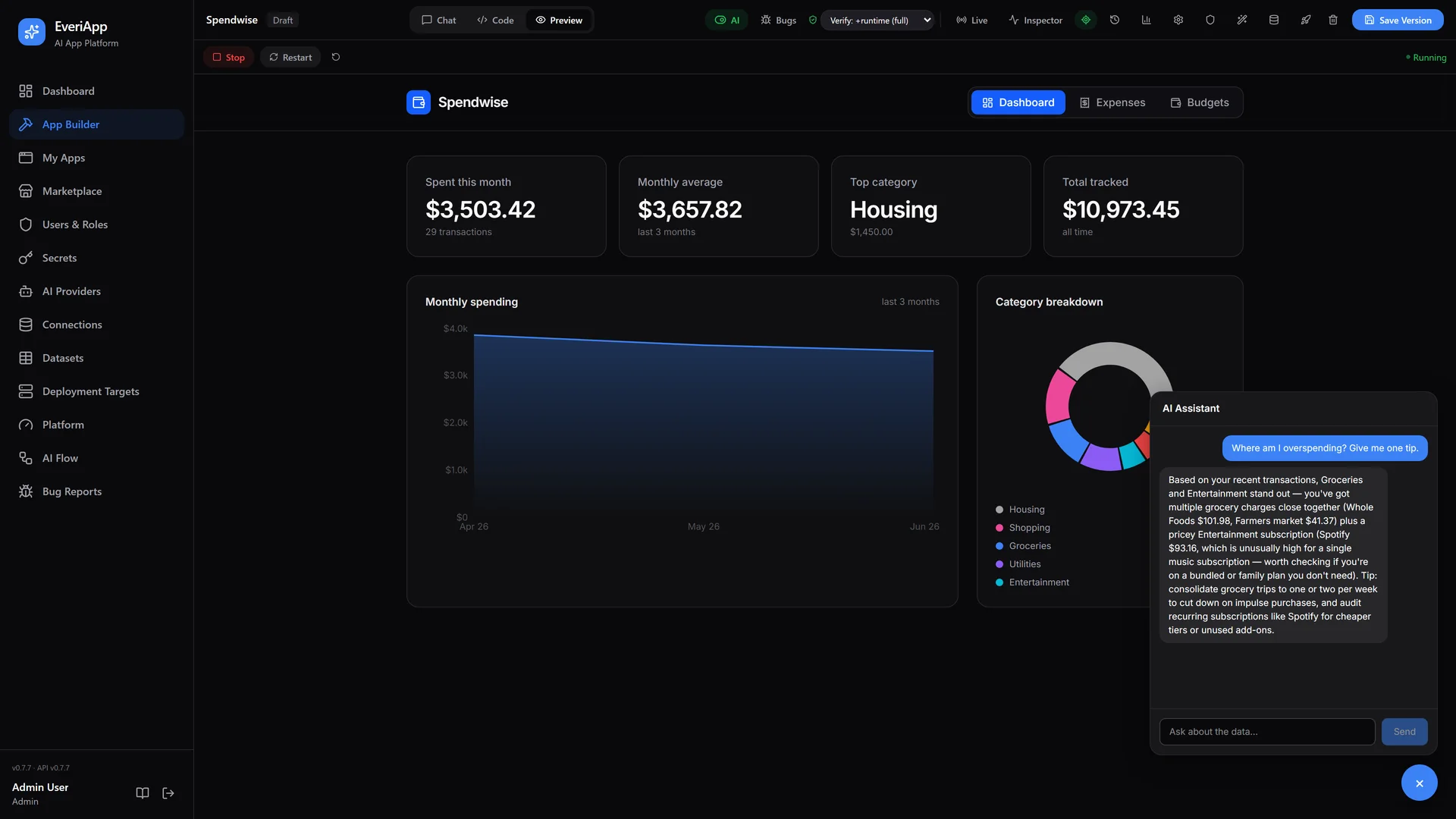Click the green verify shield icon
The image size is (1456, 819).
[x=813, y=20]
